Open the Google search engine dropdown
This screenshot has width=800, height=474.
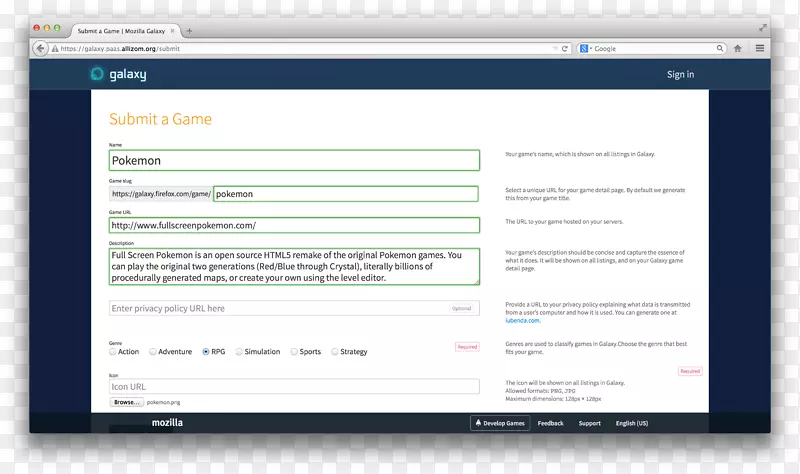[x=586, y=48]
